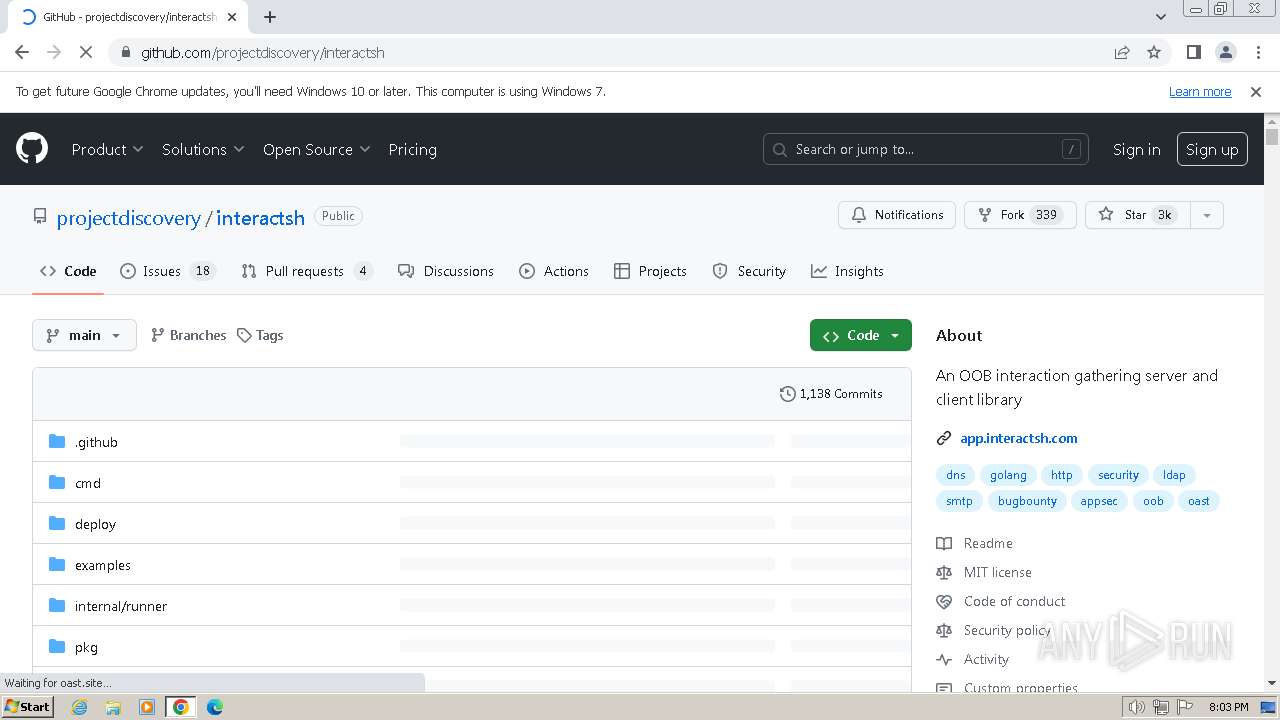Screen dimensions: 1280x720
Task: Open Chrome's three-dot menu
Action: [1257, 52]
